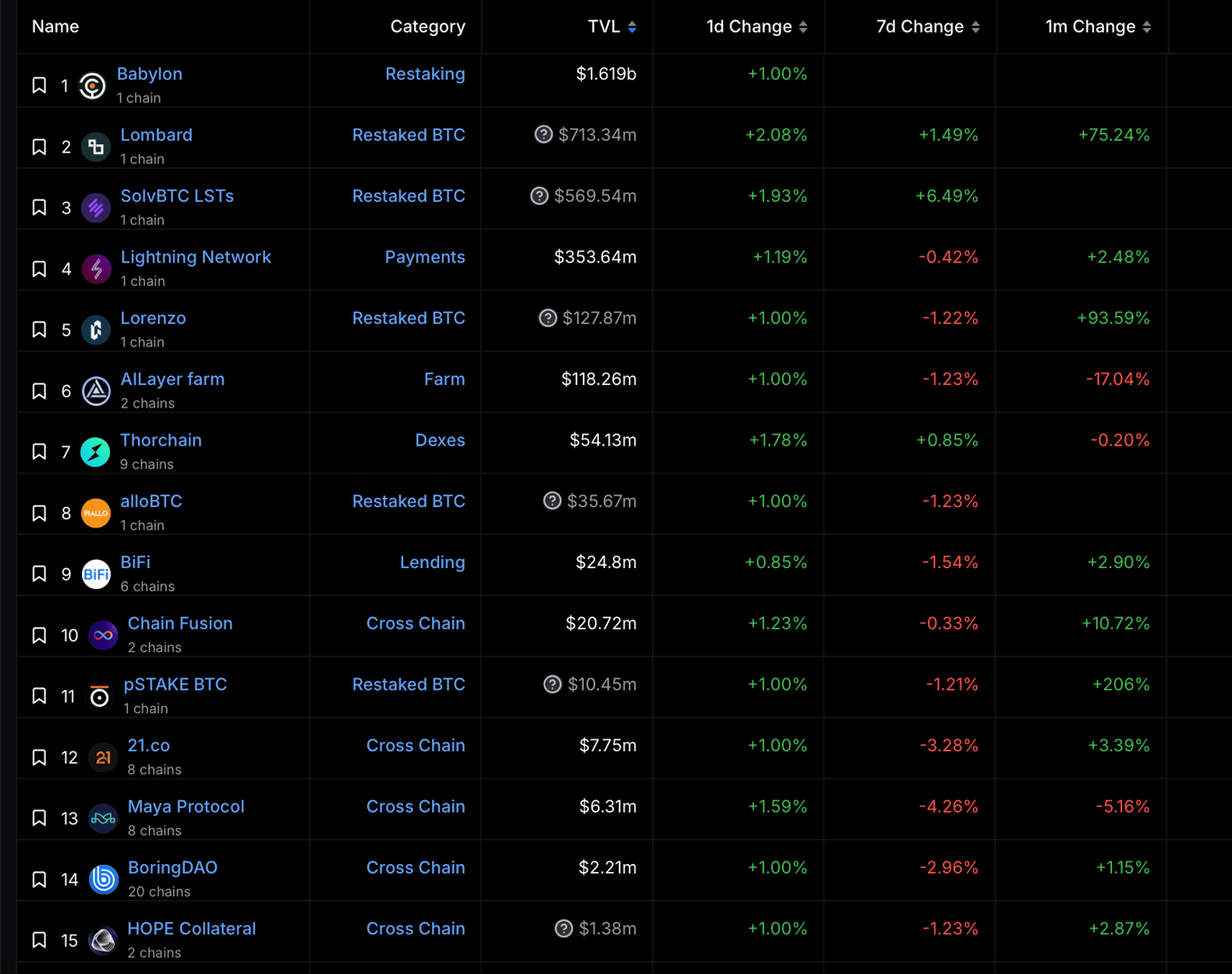This screenshot has width=1232, height=974.
Task: Open Maya Protocol link
Action: tap(186, 806)
